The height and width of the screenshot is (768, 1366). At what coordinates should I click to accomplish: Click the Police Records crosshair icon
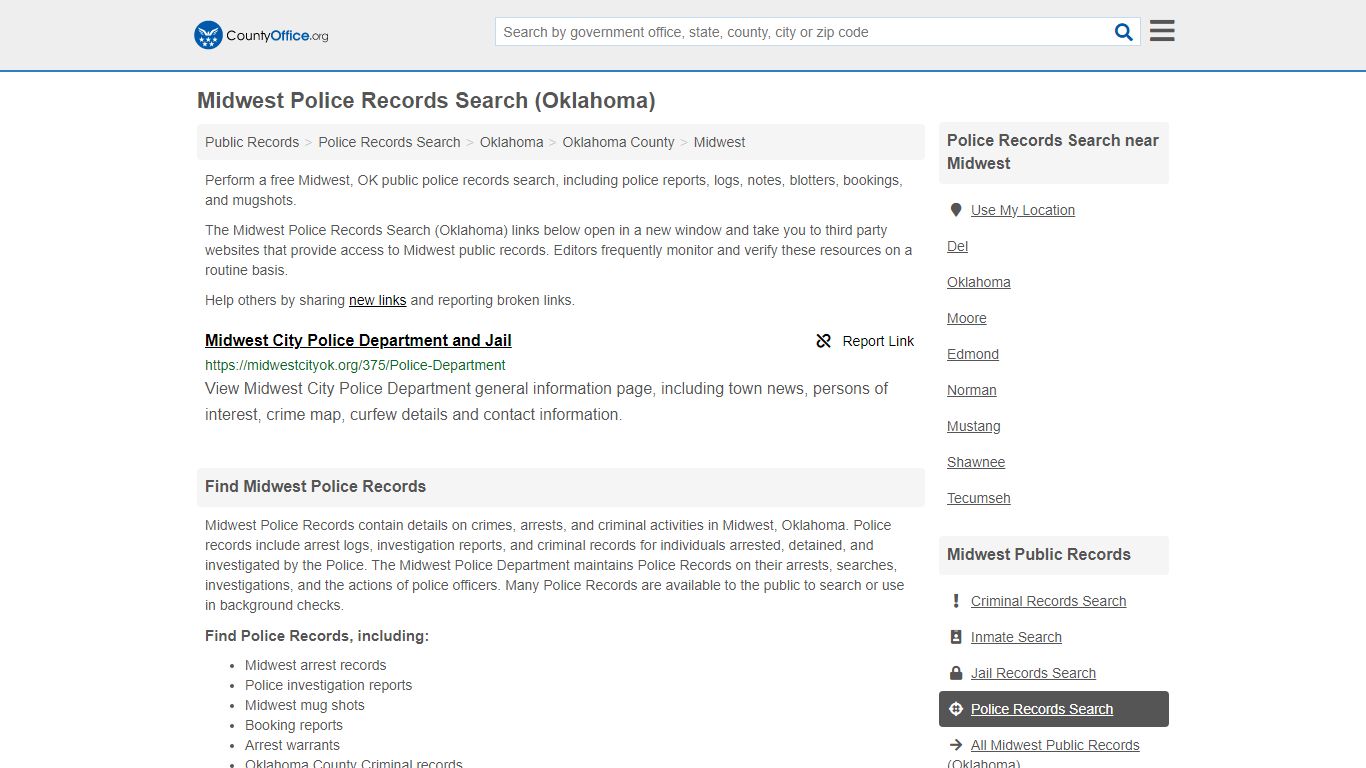tap(956, 709)
